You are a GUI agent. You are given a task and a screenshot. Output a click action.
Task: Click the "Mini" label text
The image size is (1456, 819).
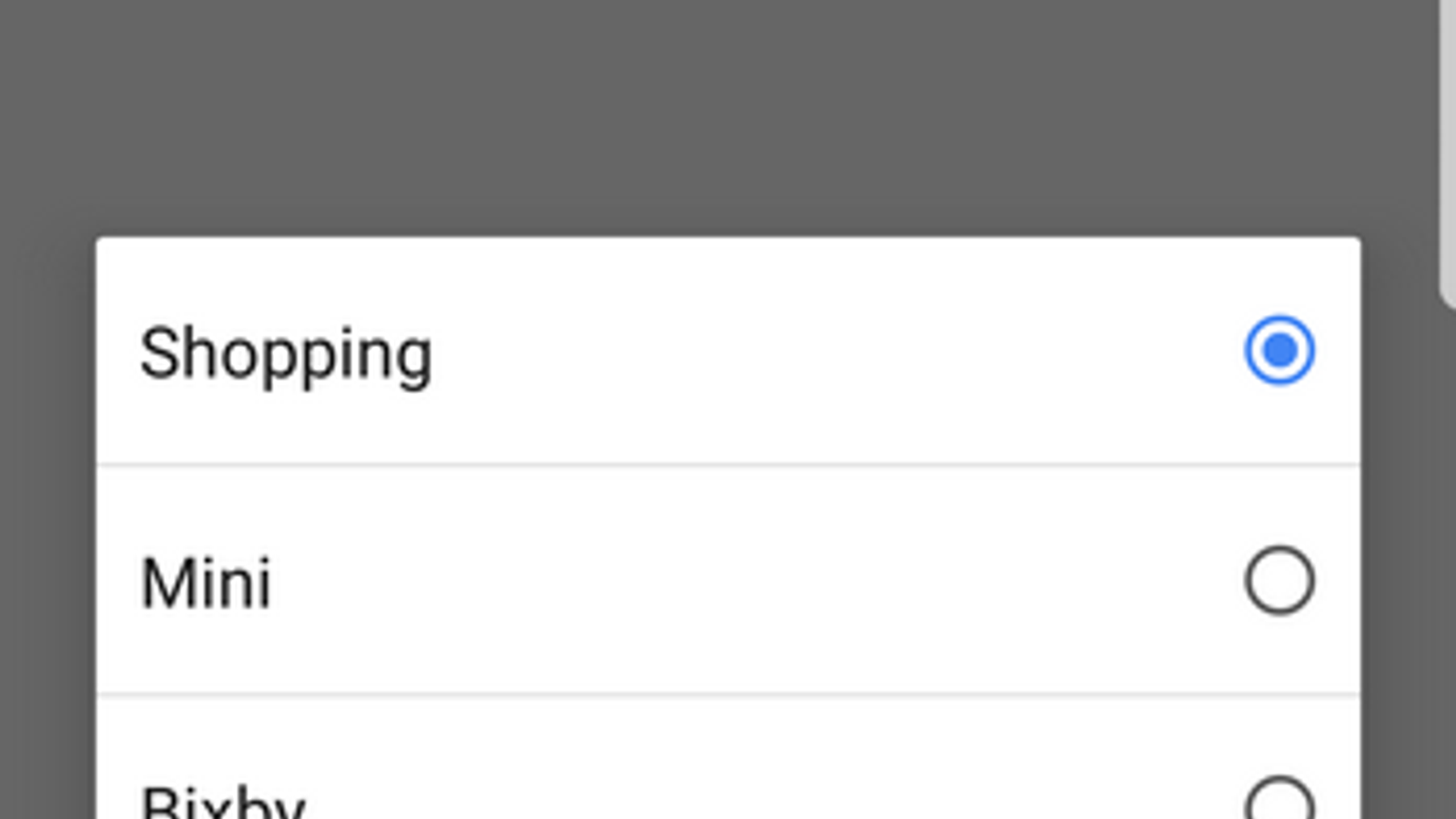point(207,582)
